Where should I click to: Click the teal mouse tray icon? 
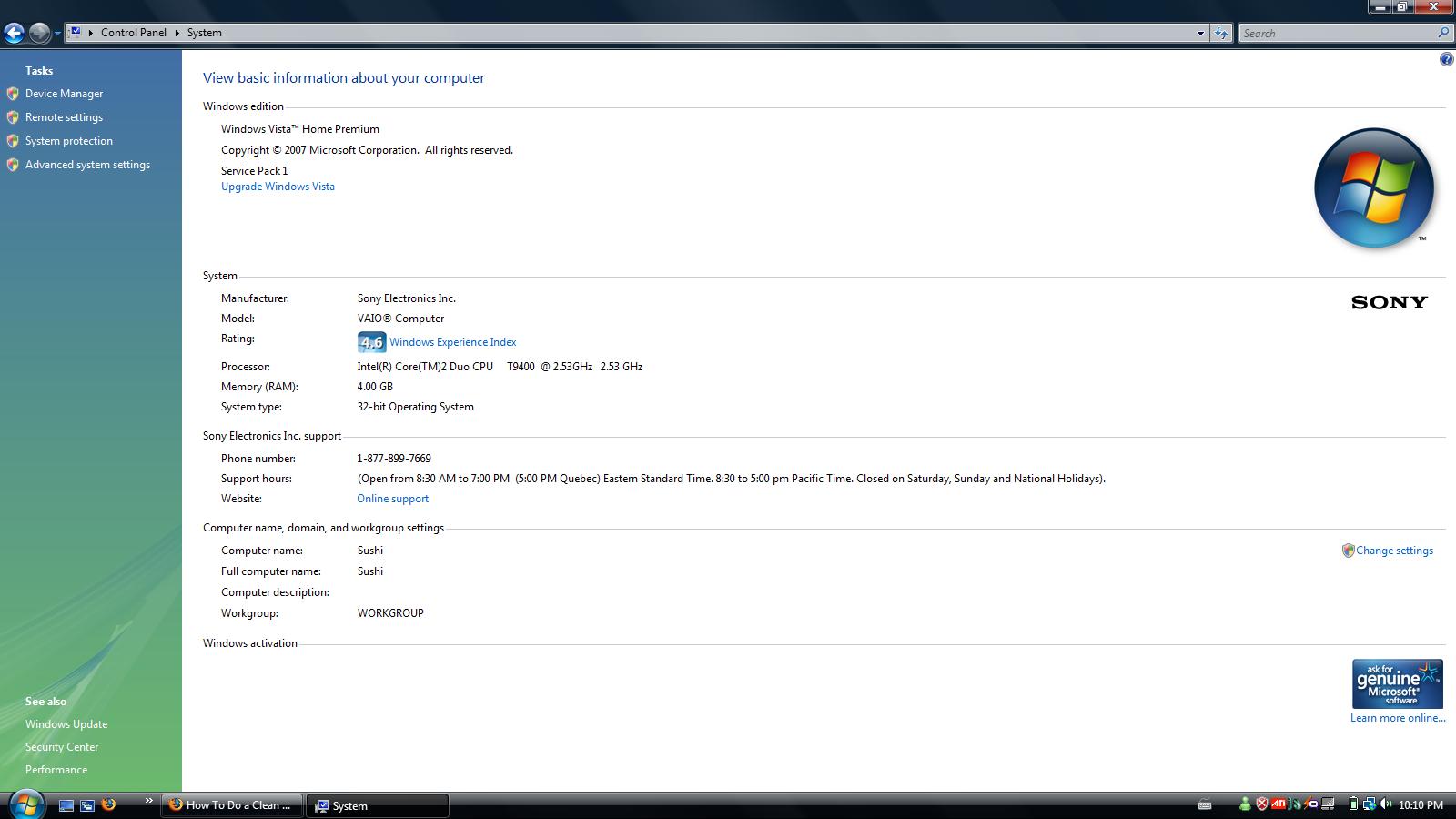point(1295,804)
